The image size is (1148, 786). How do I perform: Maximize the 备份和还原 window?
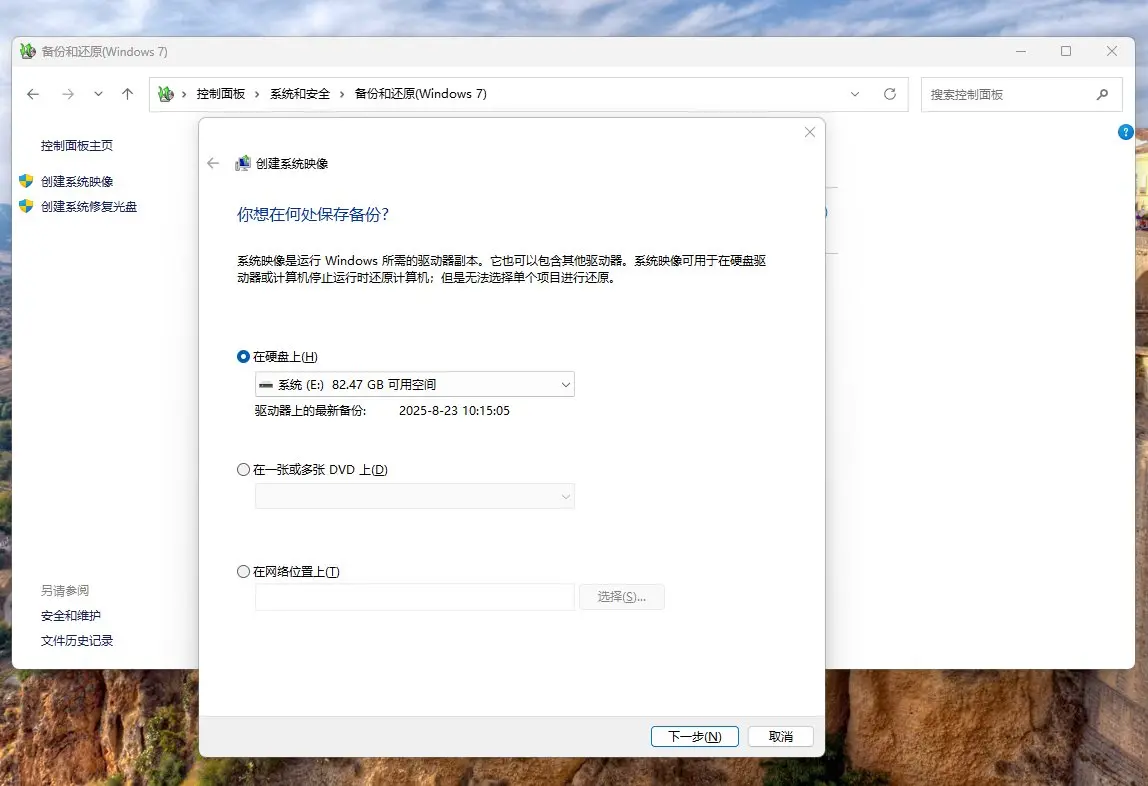click(x=1066, y=51)
